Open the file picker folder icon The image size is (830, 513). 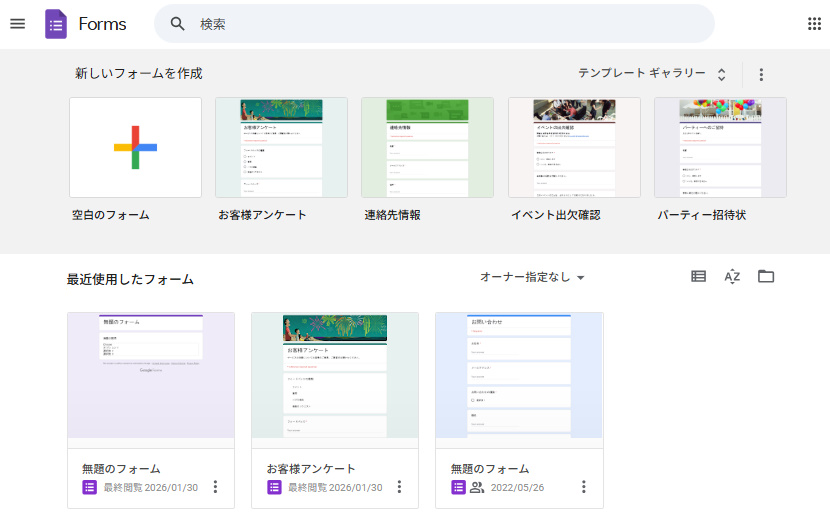click(766, 277)
